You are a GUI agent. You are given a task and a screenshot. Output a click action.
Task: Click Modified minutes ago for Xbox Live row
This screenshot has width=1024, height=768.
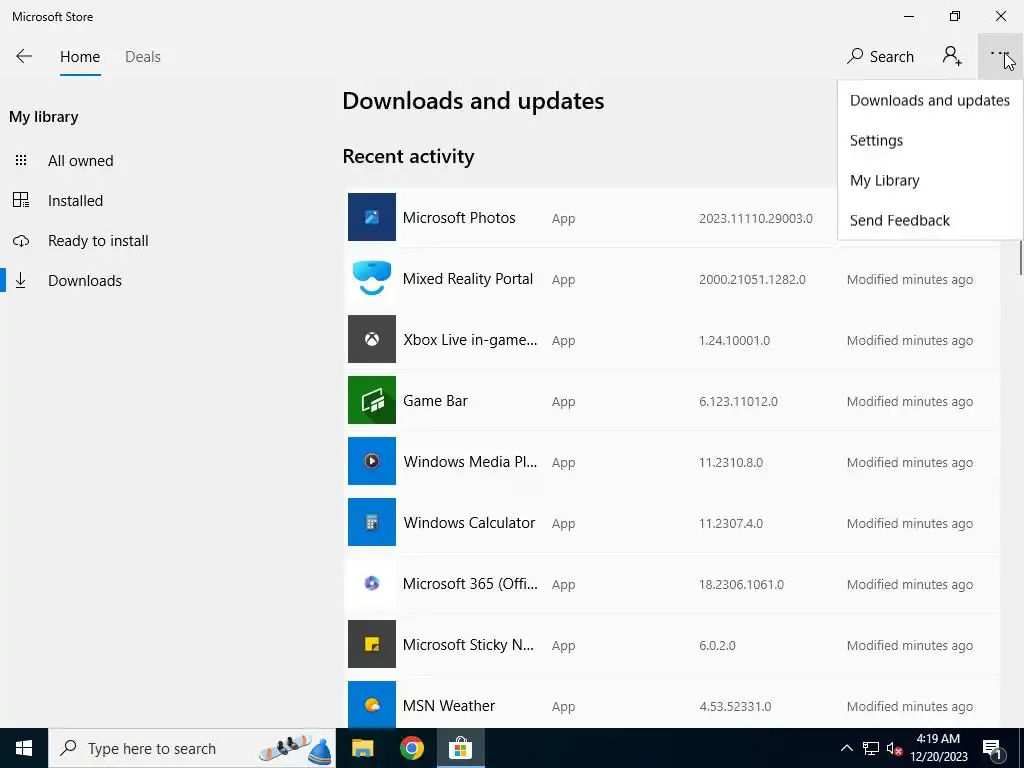coord(910,340)
